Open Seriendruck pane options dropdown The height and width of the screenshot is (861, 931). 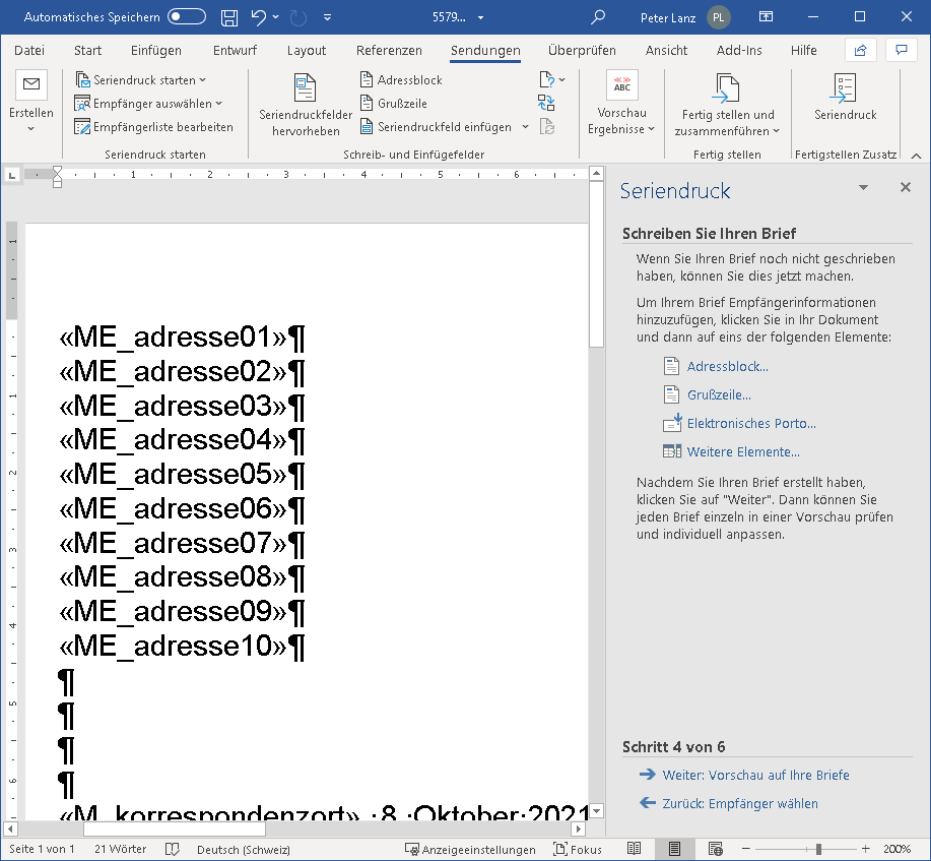click(863, 188)
